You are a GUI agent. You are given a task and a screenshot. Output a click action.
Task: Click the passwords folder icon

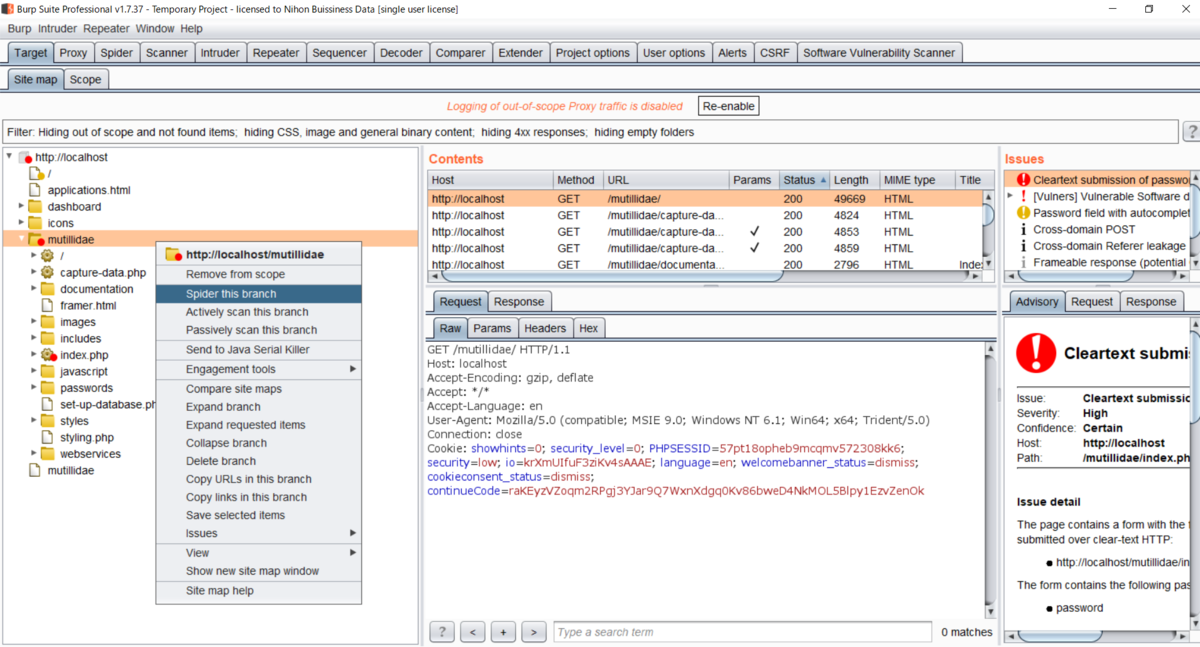click(47, 388)
